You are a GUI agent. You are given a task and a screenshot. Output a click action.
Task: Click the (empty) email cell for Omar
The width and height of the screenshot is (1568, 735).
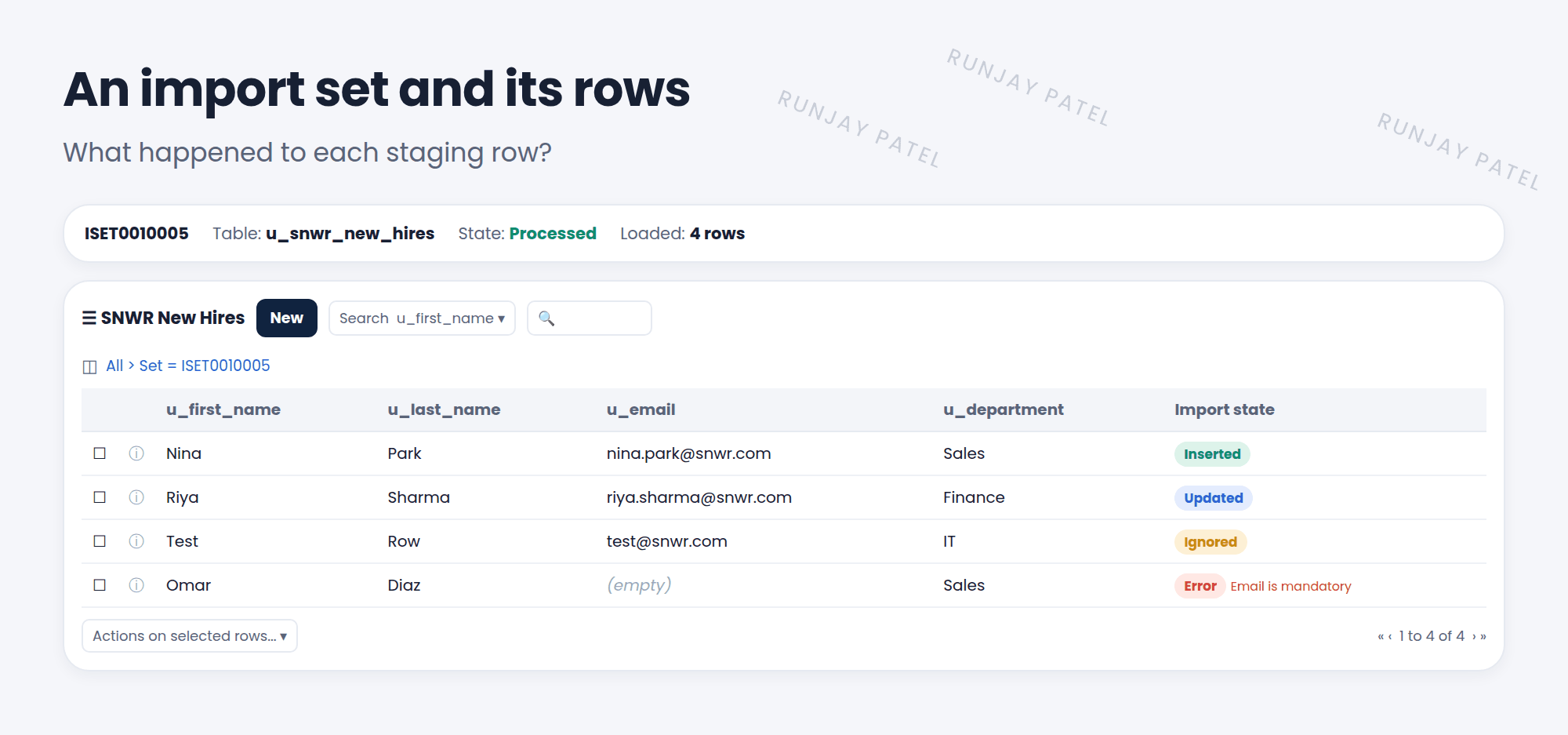pyautogui.click(x=639, y=585)
